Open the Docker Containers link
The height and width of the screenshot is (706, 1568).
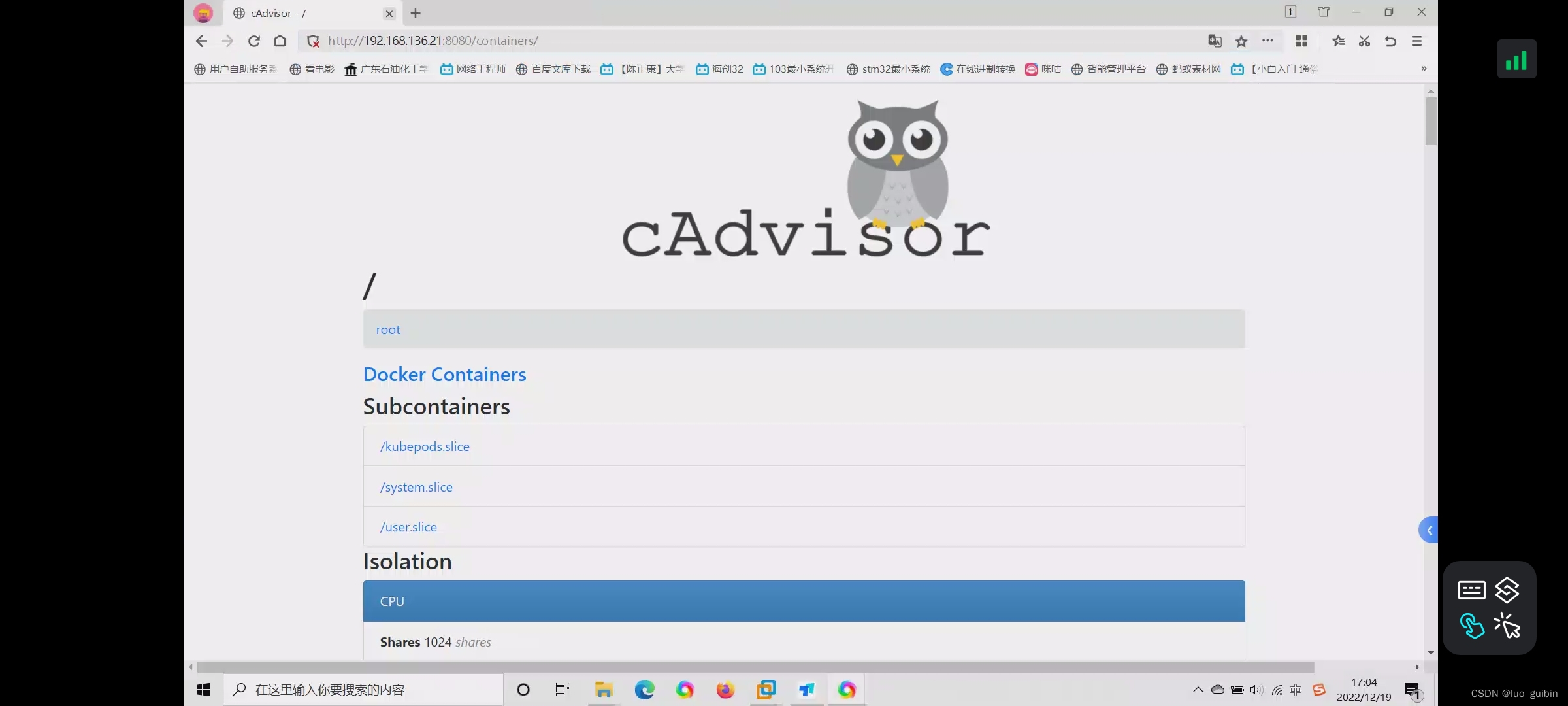(x=444, y=375)
